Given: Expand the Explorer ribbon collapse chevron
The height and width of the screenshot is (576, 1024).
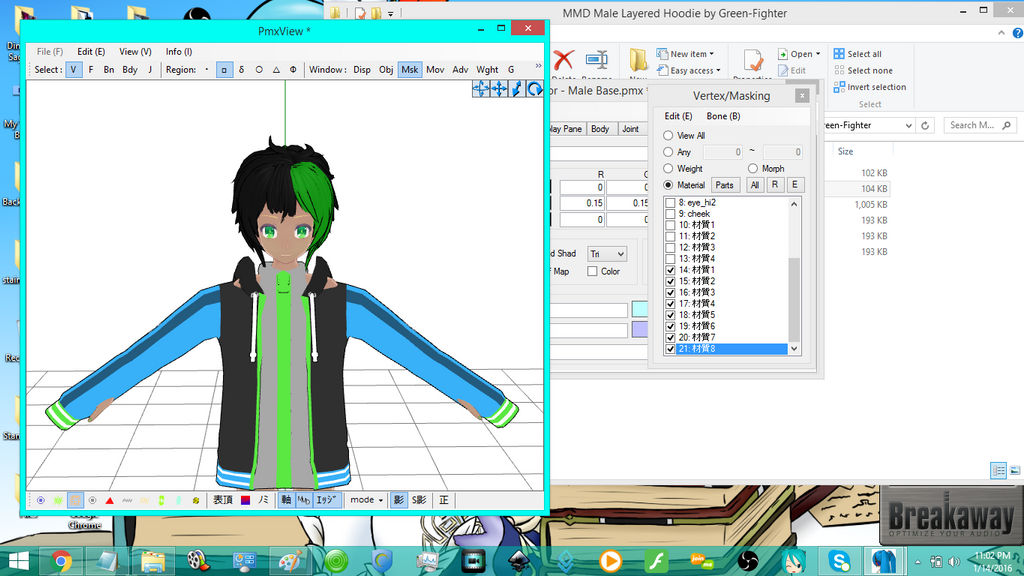Looking at the screenshot, I should 1001,32.
